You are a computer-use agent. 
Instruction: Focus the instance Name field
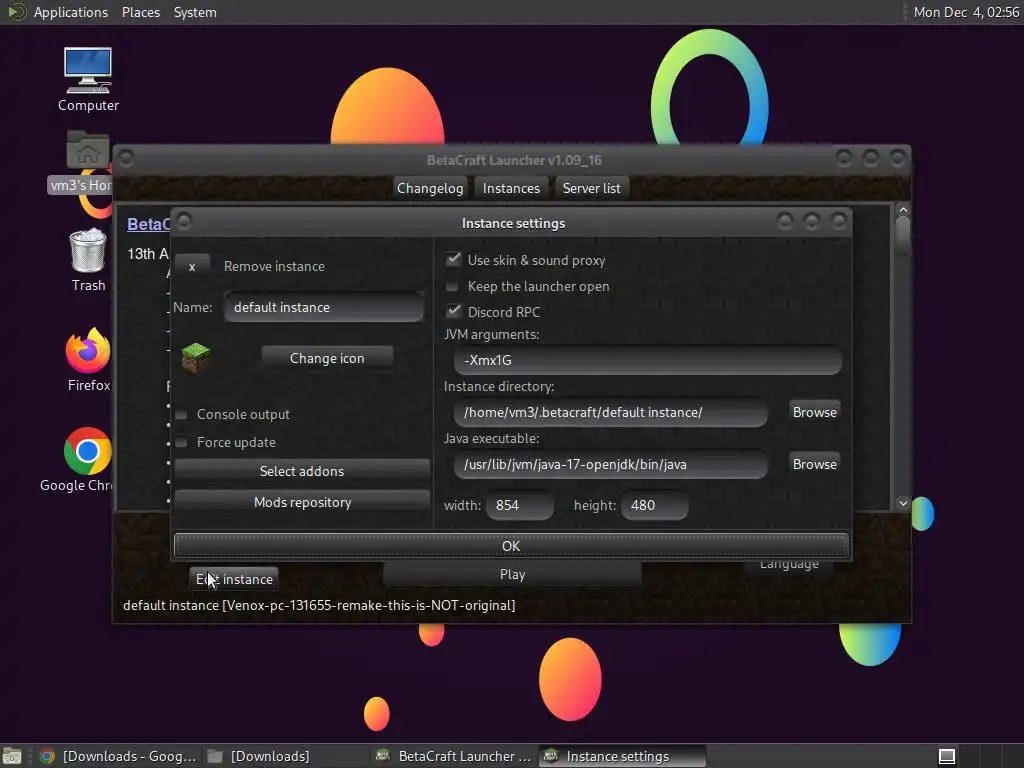(x=324, y=307)
